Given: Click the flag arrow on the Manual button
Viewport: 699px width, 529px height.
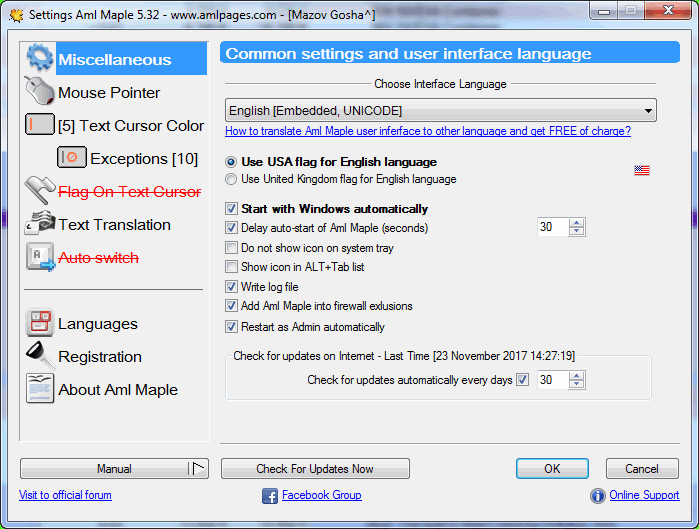Looking at the screenshot, I should pos(198,469).
